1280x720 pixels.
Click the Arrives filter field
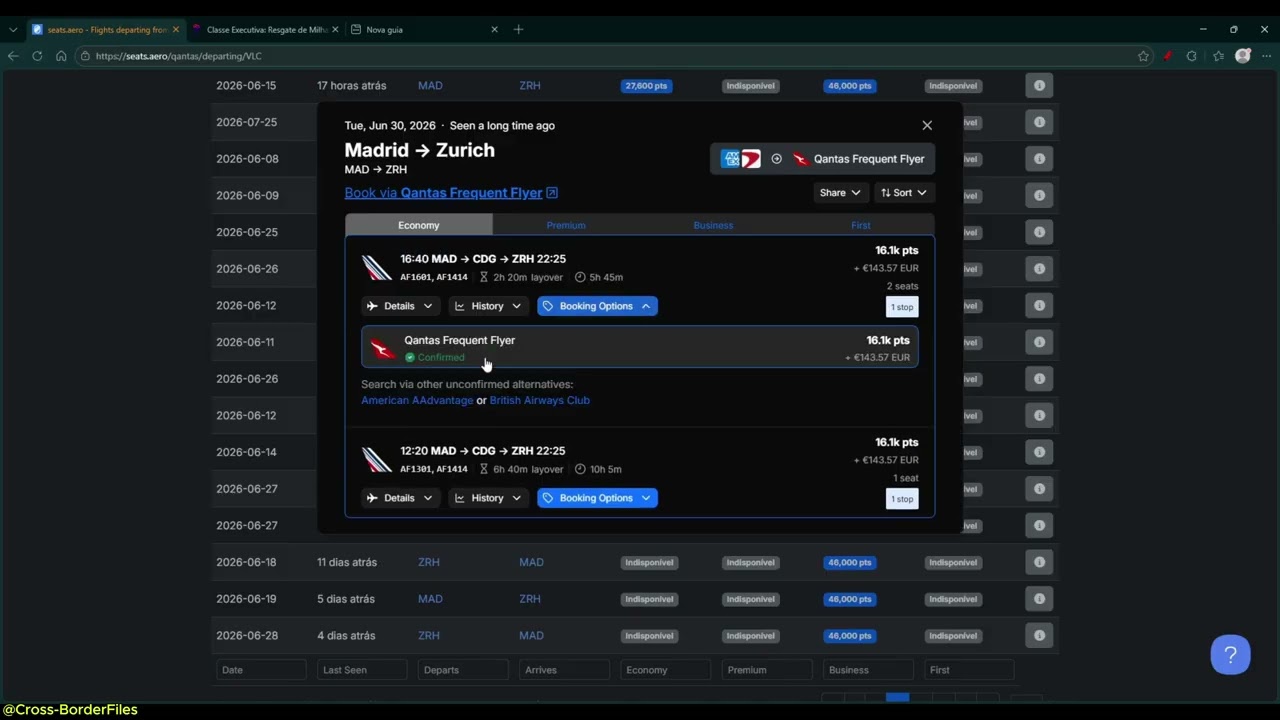(x=564, y=670)
